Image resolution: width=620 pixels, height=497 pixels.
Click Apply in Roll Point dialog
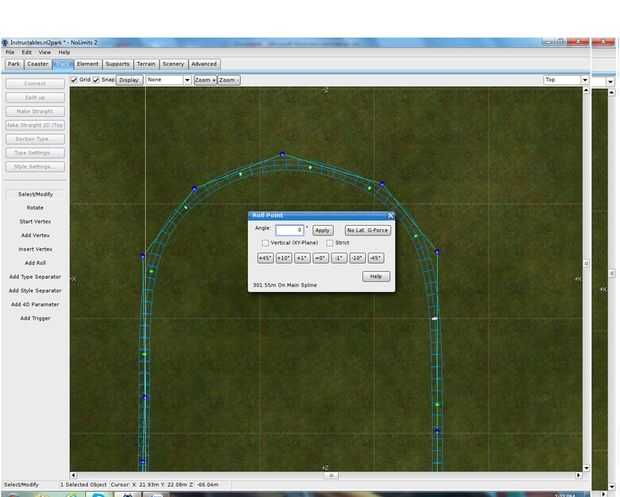pyautogui.click(x=322, y=231)
